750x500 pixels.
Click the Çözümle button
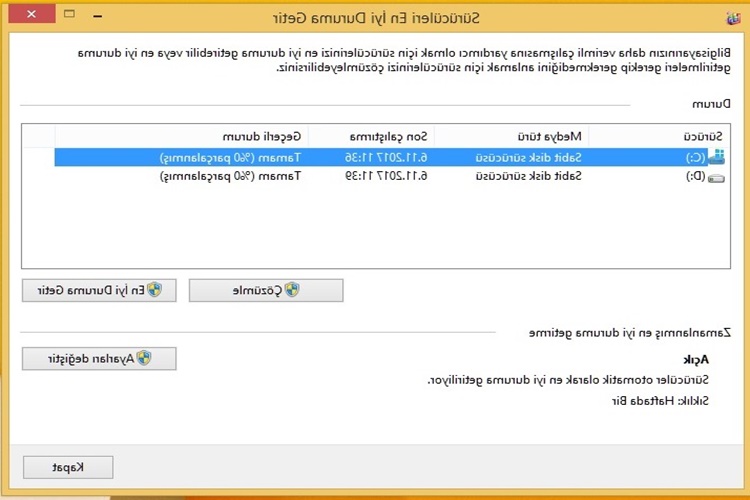[266, 290]
